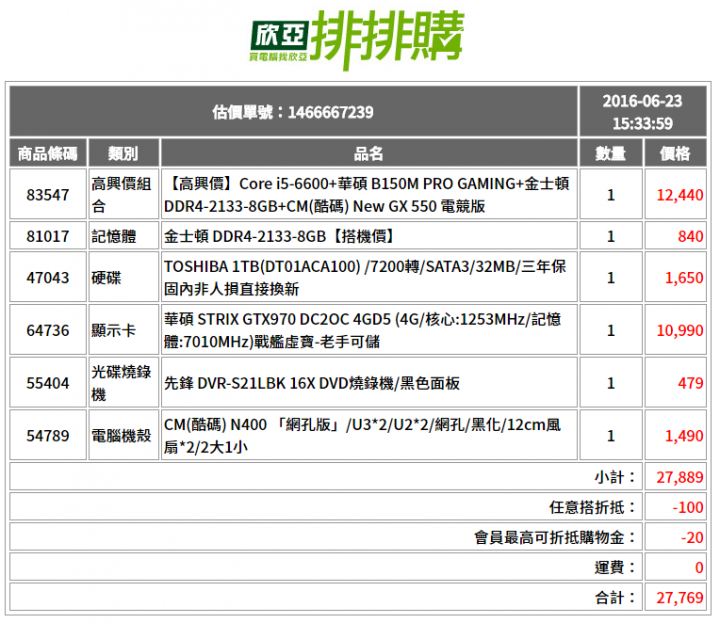Click the 先鋒 DVR-S21LBK product name
This screenshot has height=623, width=720.
[x=312, y=383]
